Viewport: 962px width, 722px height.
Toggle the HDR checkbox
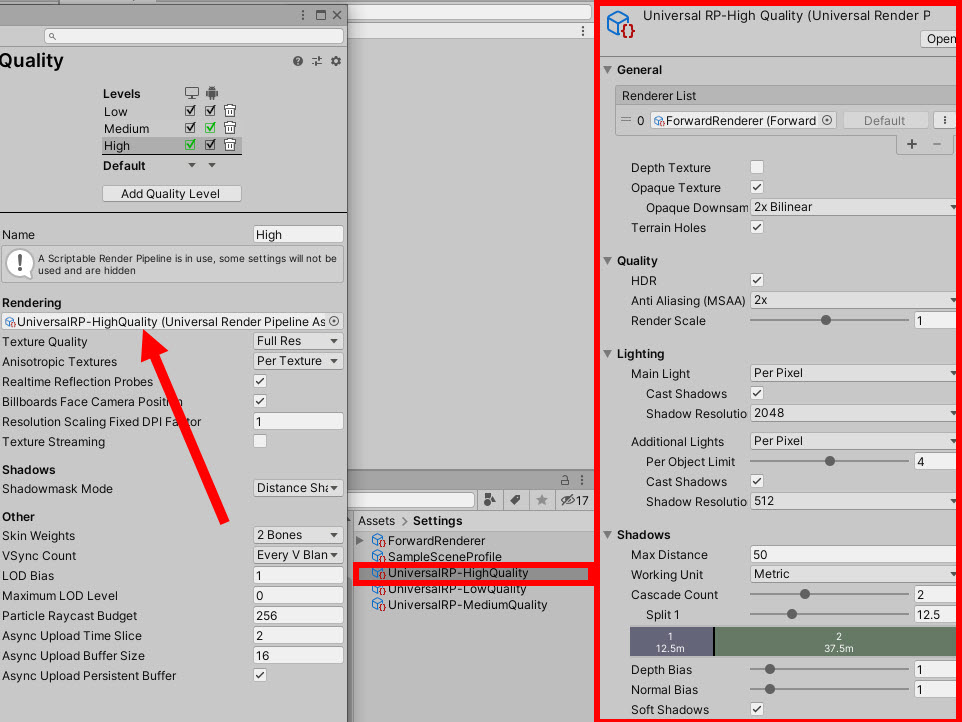(757, 280)
